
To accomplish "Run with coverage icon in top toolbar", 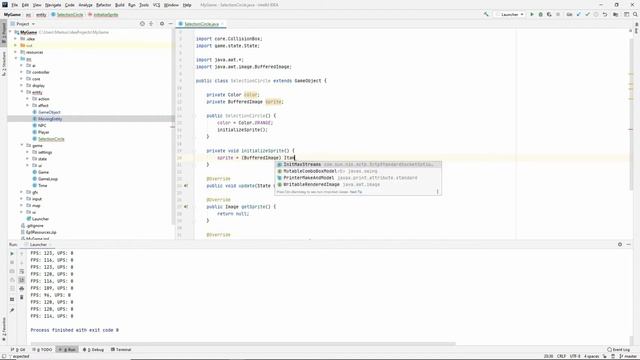I will (549, 14).
